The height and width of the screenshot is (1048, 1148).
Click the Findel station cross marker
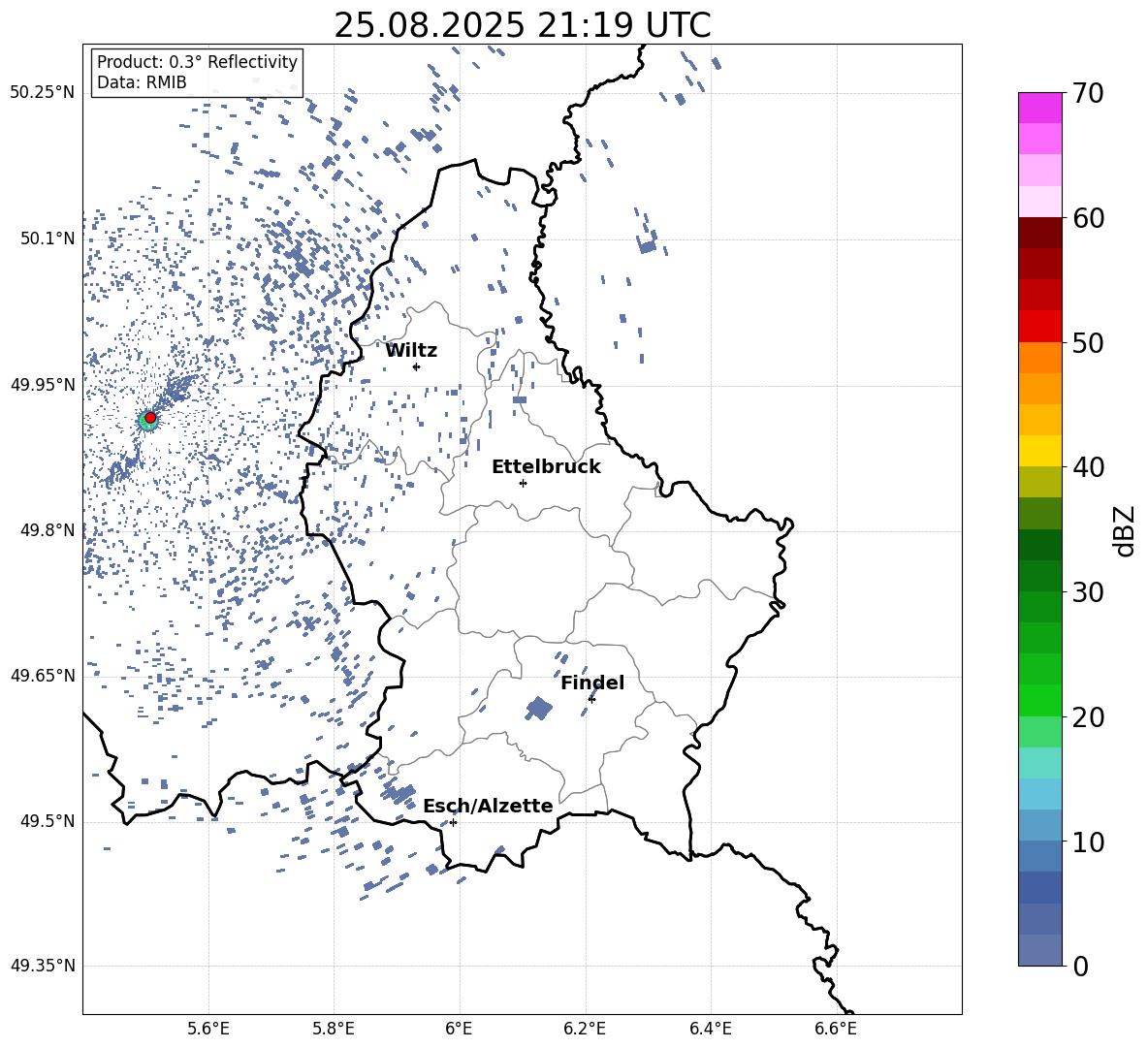coord(591,699)
